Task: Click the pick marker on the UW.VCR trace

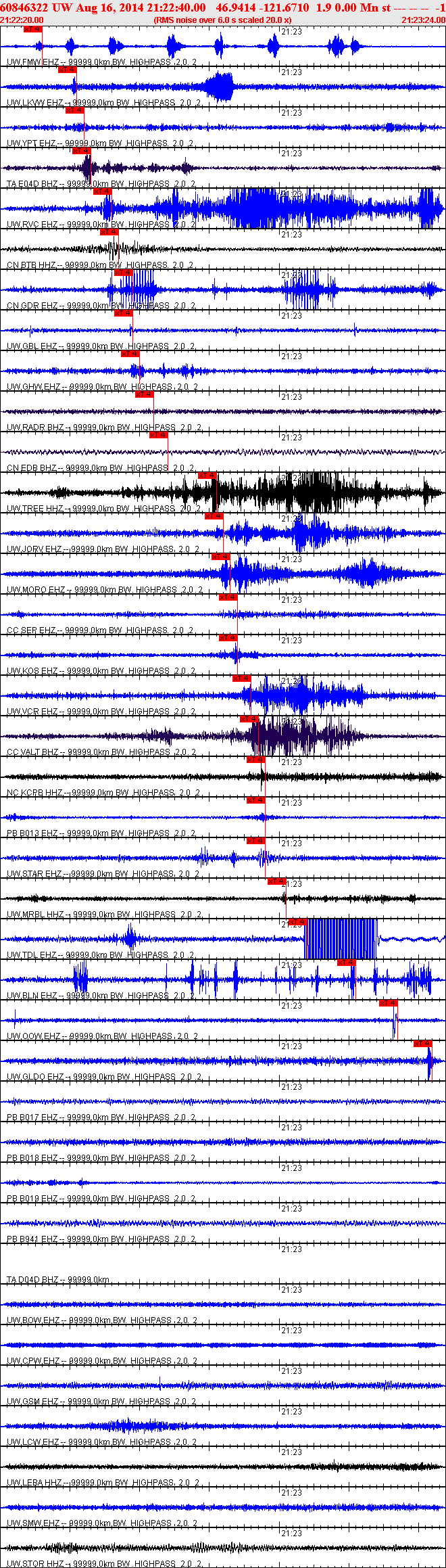Action: click(242, 678)
